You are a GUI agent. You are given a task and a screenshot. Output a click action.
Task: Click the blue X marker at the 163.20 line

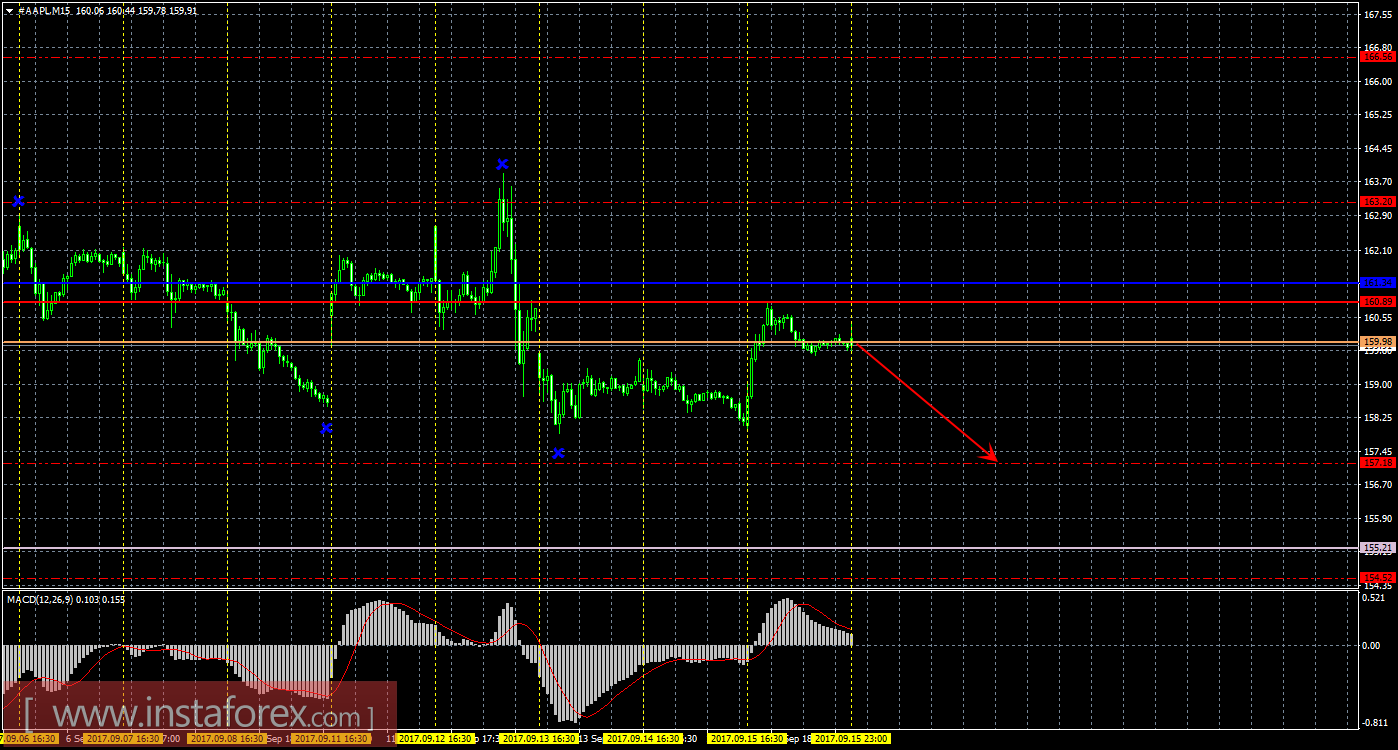(x=18, y=201)
